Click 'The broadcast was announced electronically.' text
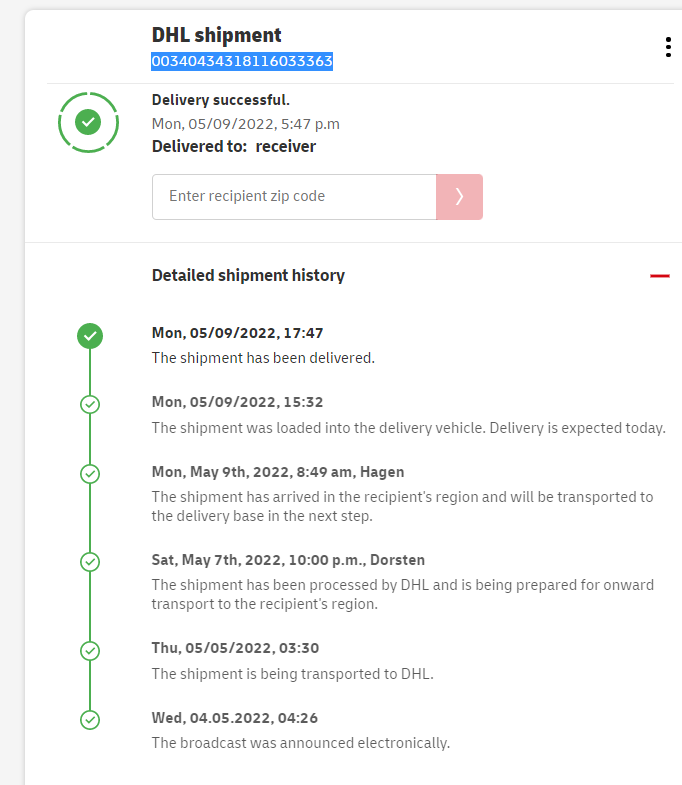682x785 pixels. 300,743
